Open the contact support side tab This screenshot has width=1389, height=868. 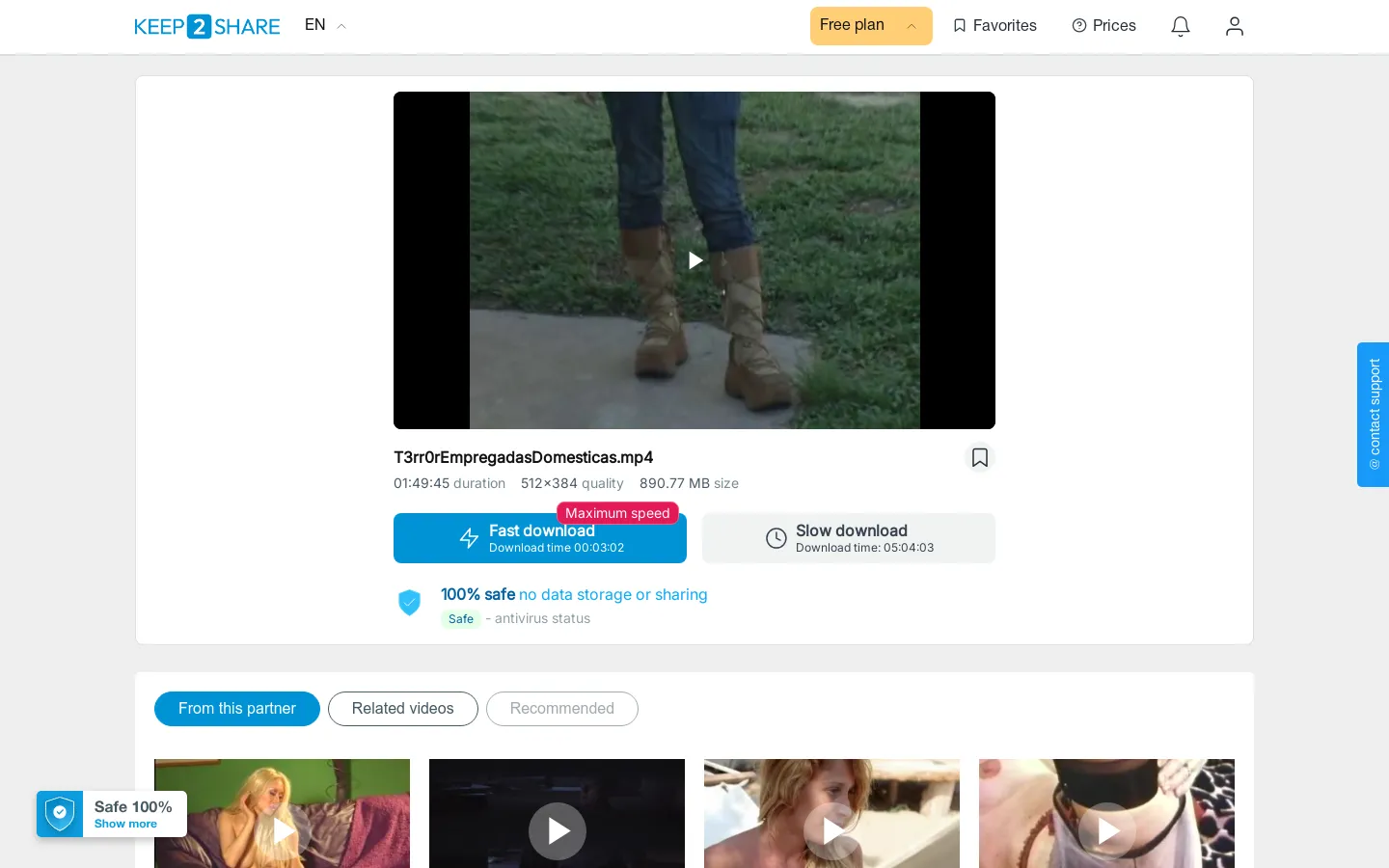click(1374, 415)
